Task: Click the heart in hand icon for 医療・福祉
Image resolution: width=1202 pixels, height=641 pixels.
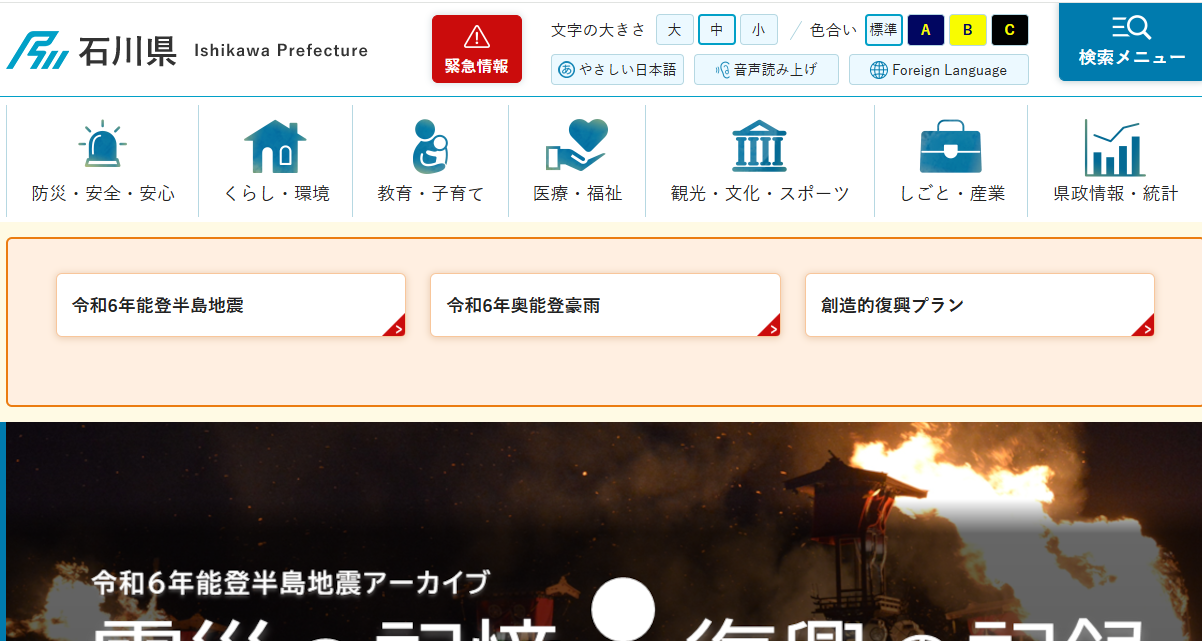Action: 577,146
